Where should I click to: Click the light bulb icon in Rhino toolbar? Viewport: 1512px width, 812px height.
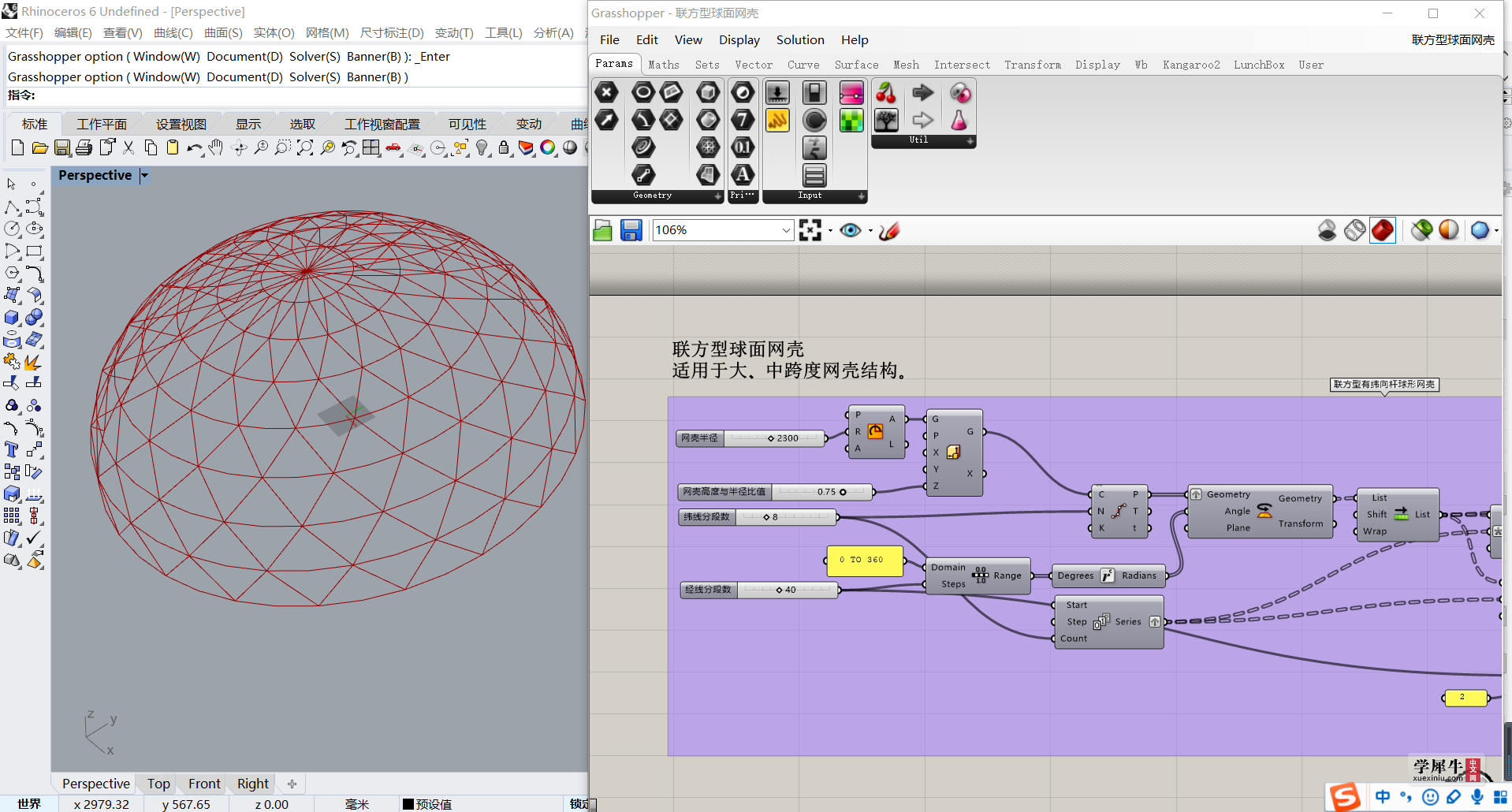coord(482,147)
